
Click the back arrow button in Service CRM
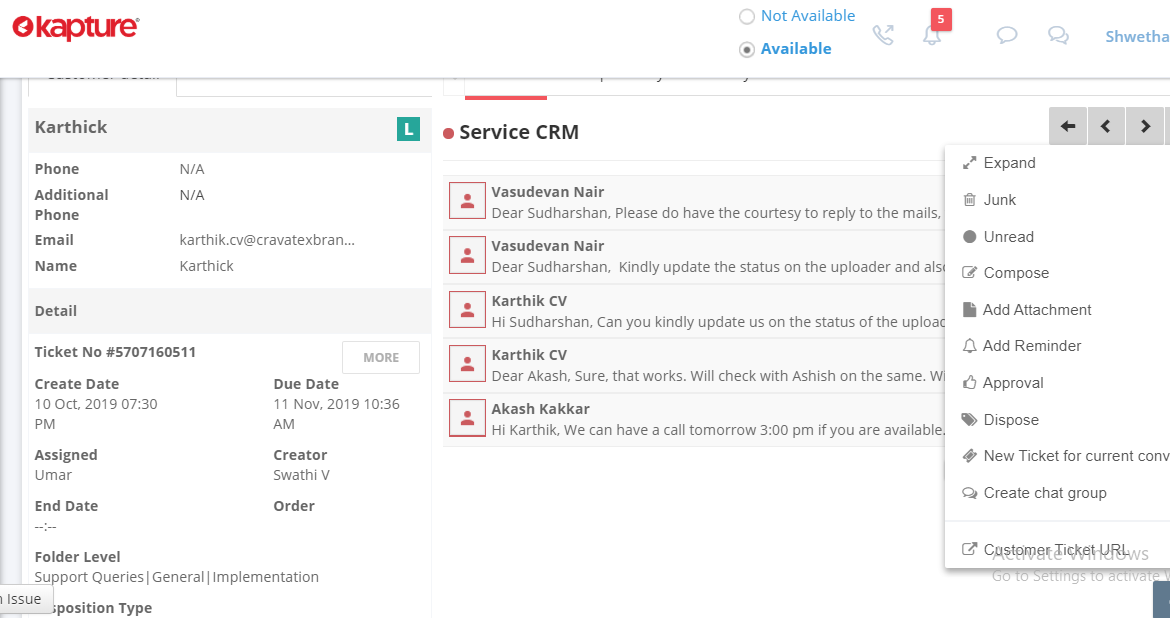tap(1068, 126)
